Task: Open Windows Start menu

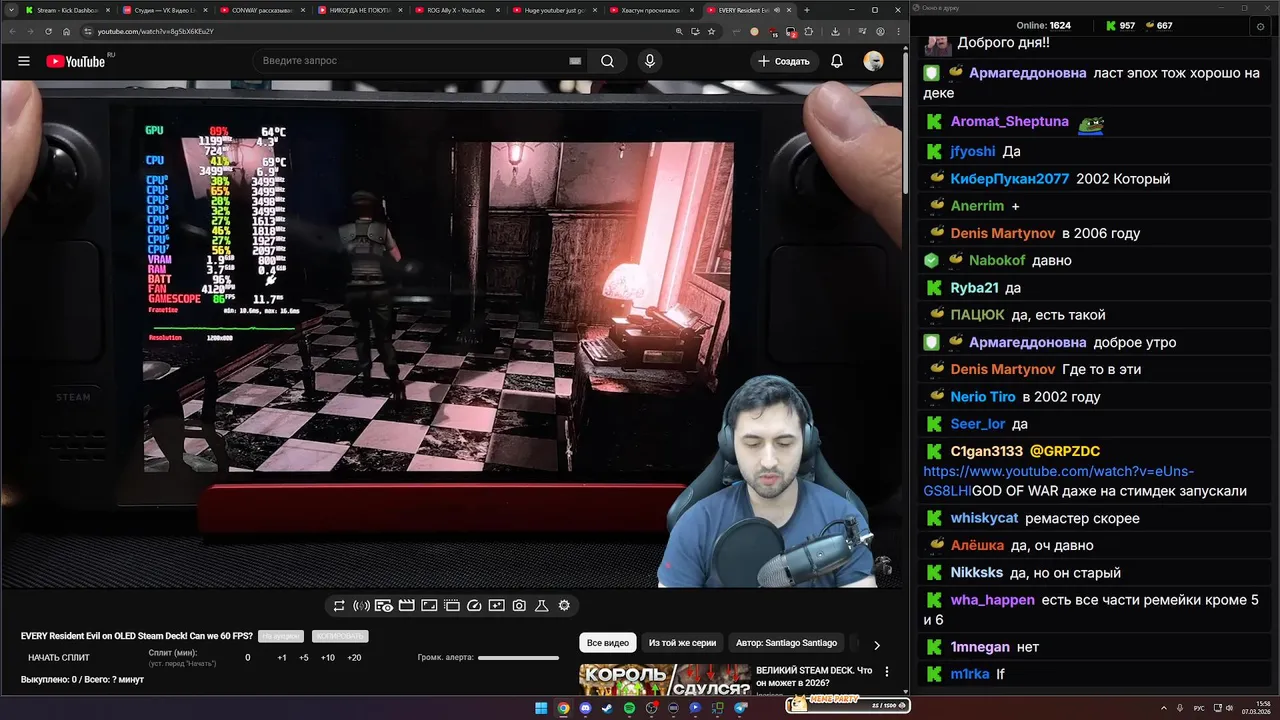Action: pos(541,708)
